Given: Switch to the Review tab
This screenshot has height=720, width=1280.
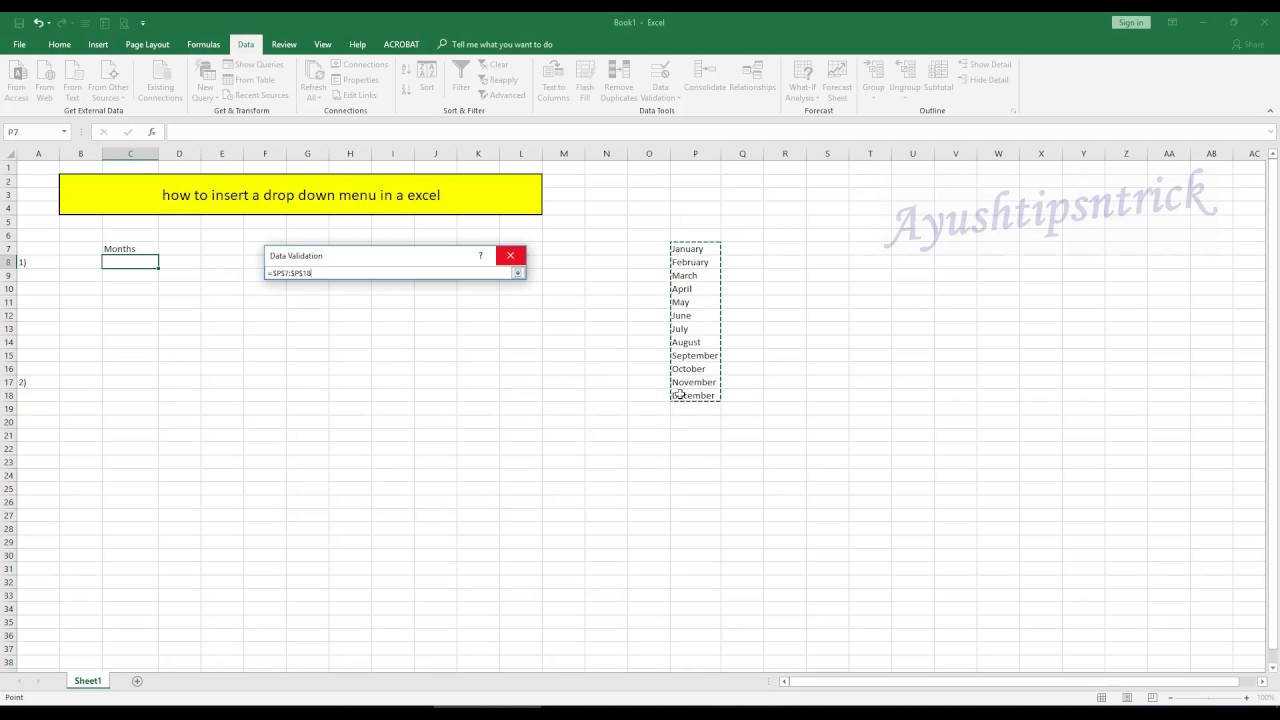Looking at the screenshot, I should coord(284,44).
